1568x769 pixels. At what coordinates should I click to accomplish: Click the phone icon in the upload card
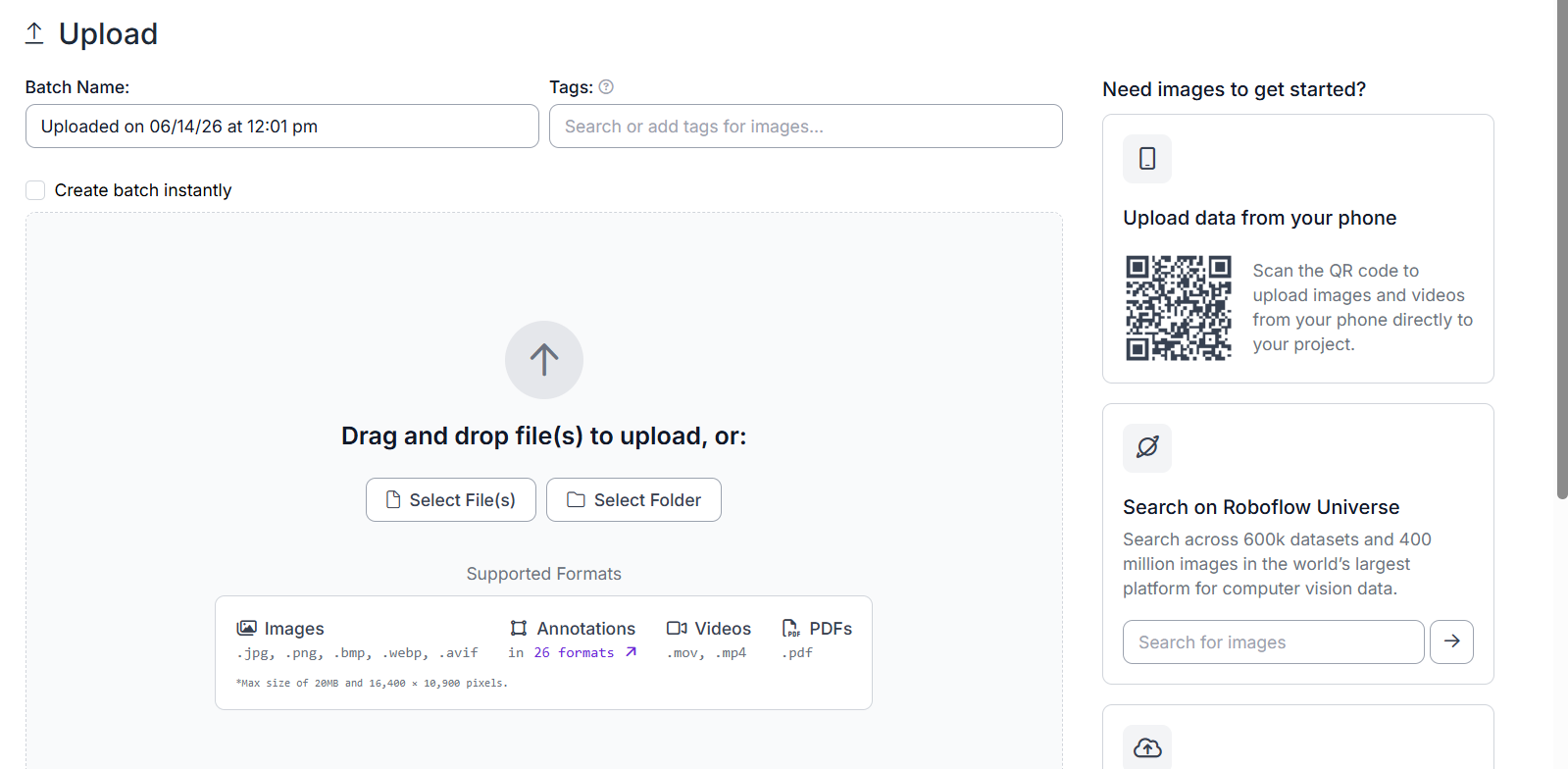[1147, 159]
